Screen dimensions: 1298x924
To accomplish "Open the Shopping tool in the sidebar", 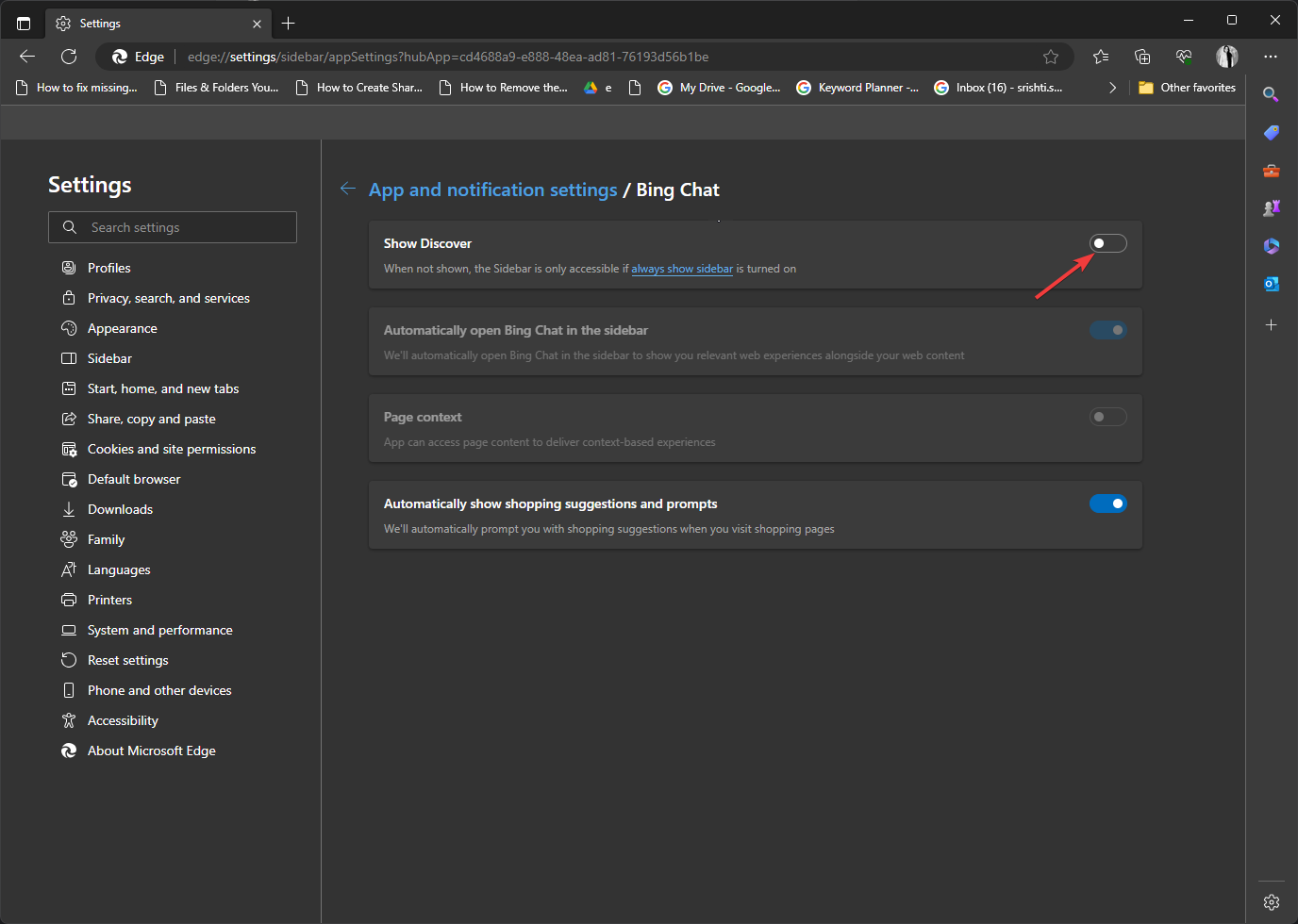I will (x=1271, y=133).
